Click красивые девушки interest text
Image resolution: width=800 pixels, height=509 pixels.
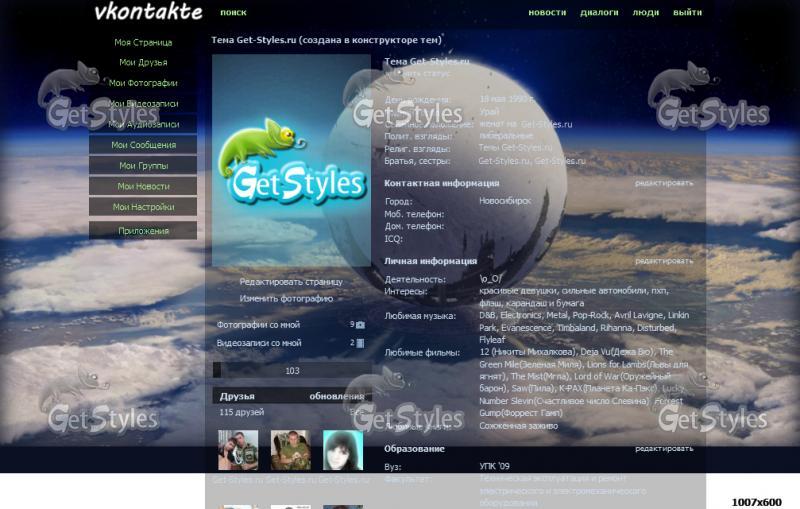click(x=518, y=291)
